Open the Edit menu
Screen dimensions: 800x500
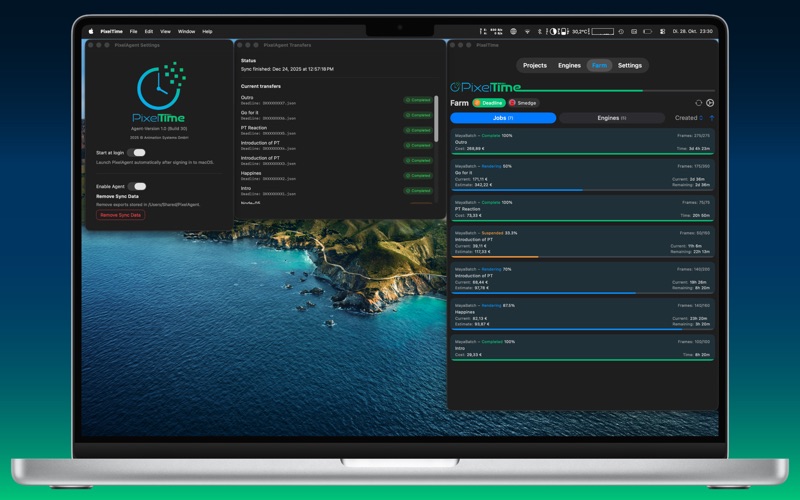148,32
